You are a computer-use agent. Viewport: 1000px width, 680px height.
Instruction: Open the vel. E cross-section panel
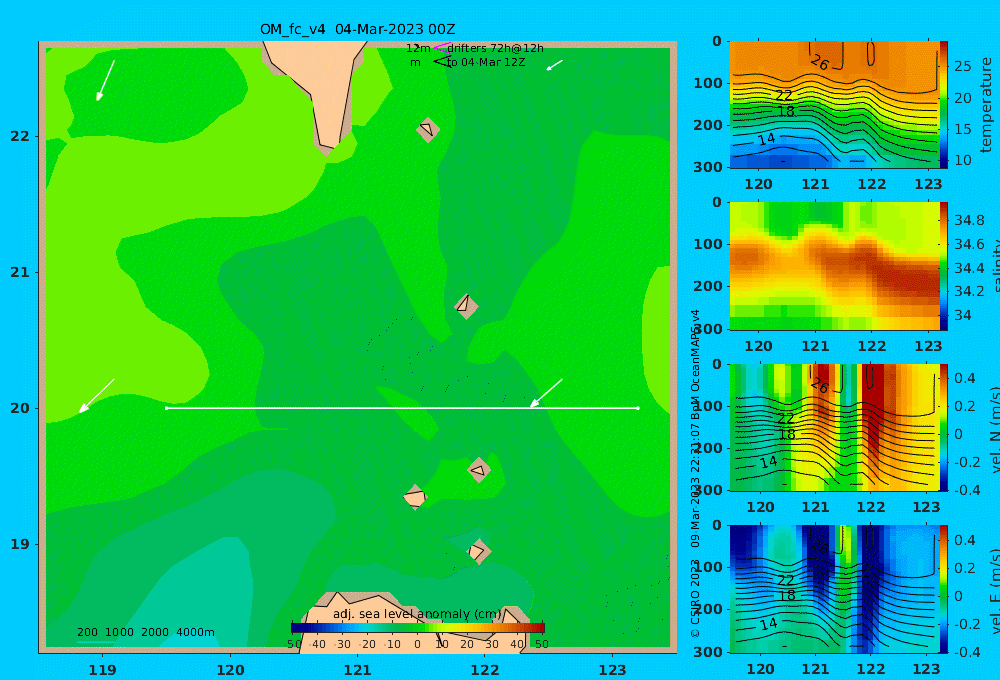[834, 589]
